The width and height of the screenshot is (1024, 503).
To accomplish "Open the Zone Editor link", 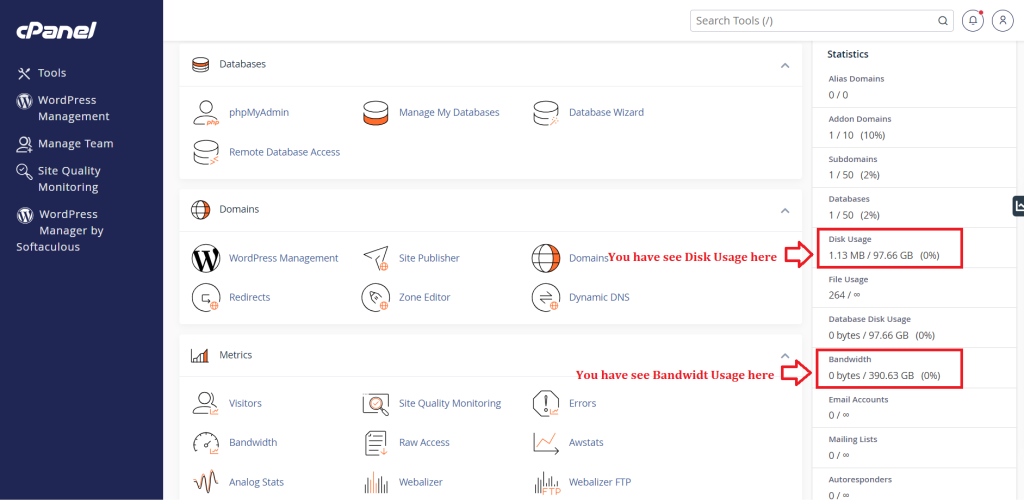I will click(424, 297).
